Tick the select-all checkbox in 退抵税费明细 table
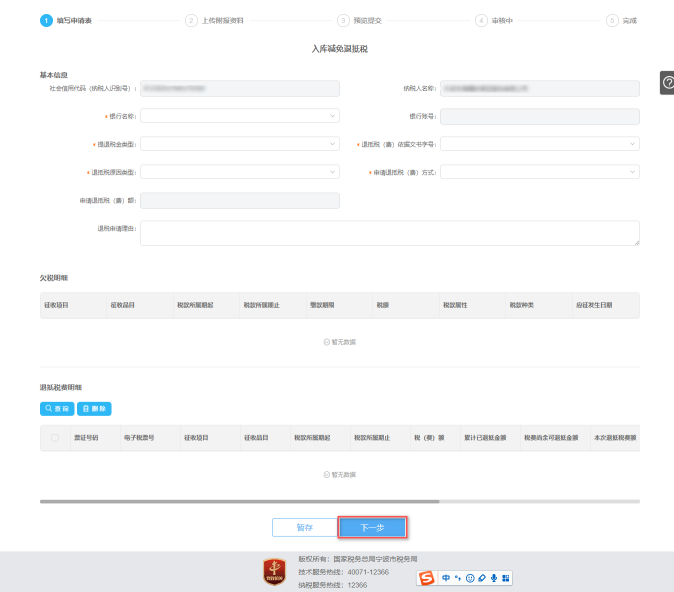The image size is (674, 592). pyautogui.click(x=55, y=437)
